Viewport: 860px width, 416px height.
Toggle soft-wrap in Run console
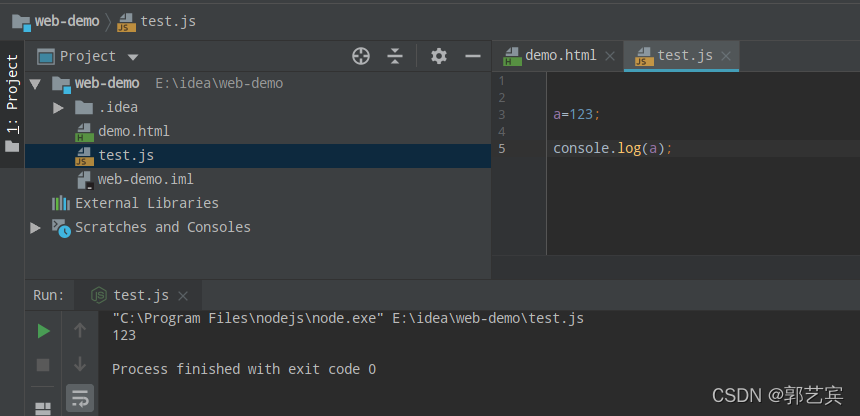tap(80, 398)
